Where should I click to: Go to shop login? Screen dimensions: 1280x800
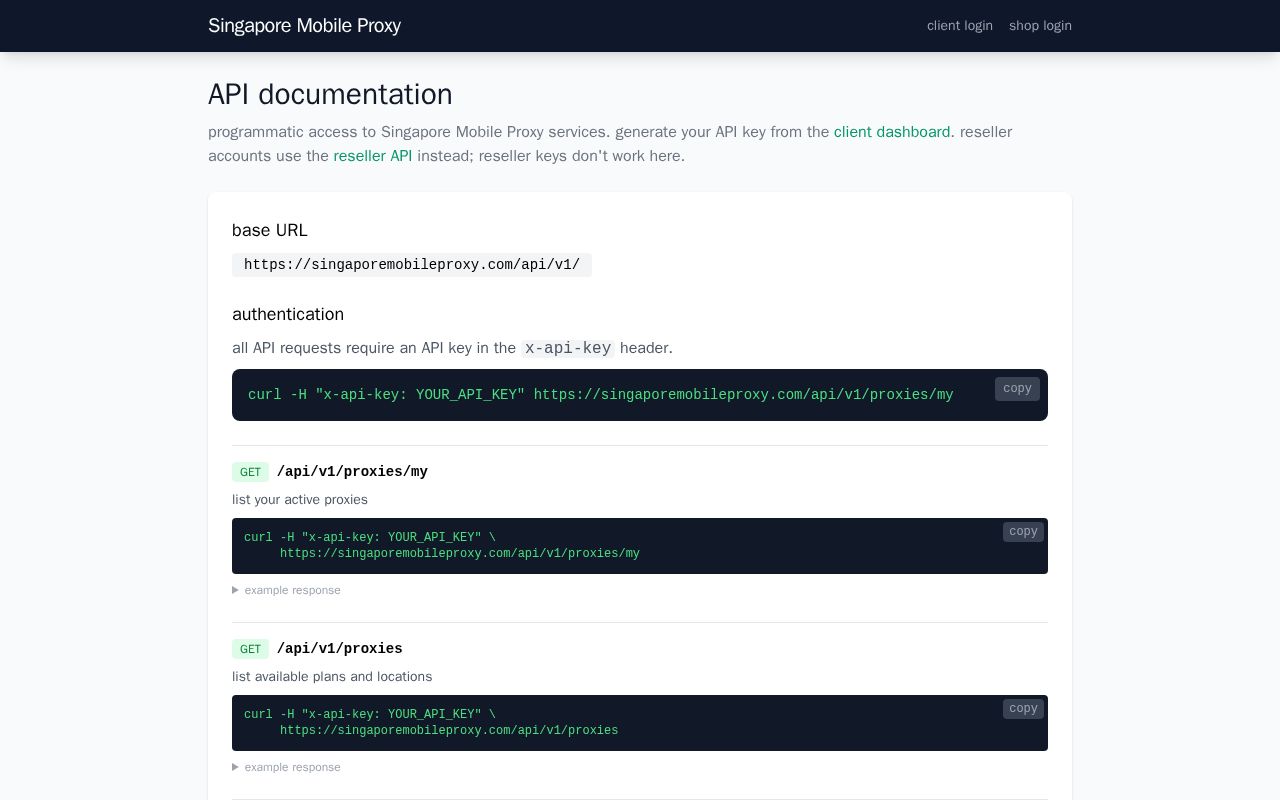coord(1040,26)
